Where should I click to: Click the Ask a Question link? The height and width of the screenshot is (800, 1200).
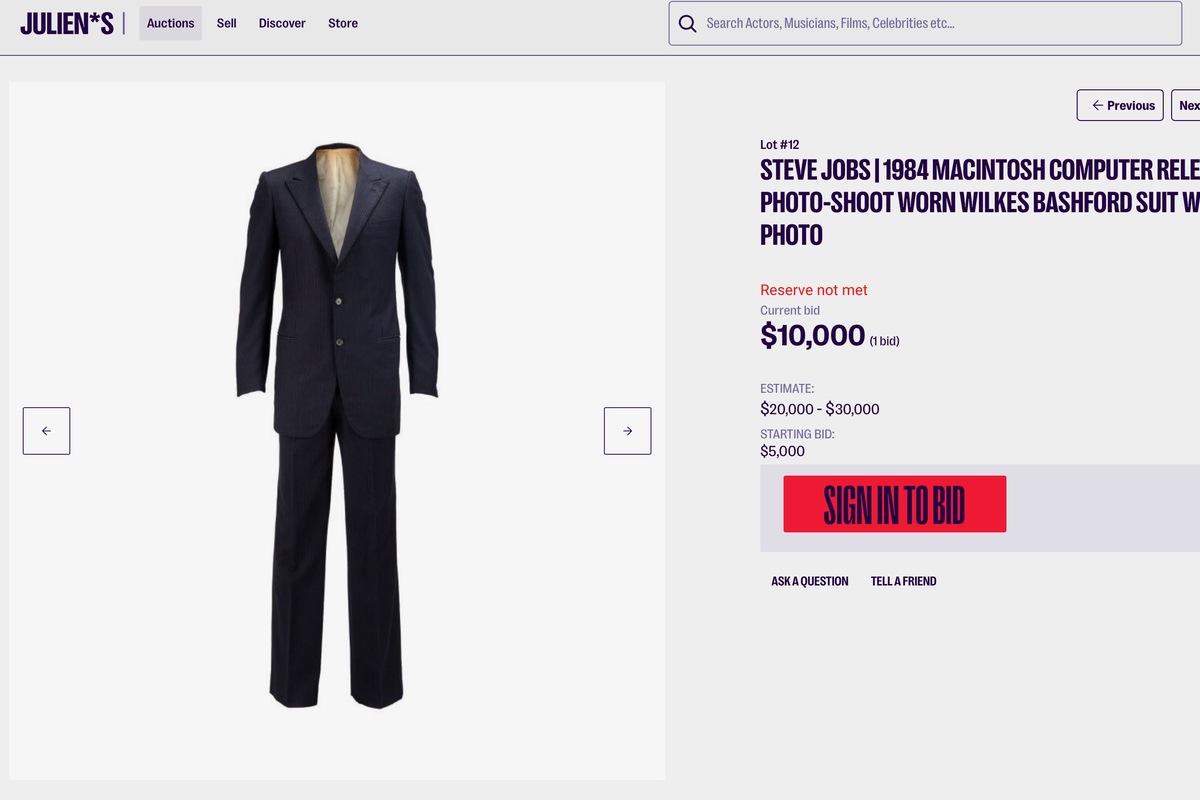[809, 581]
